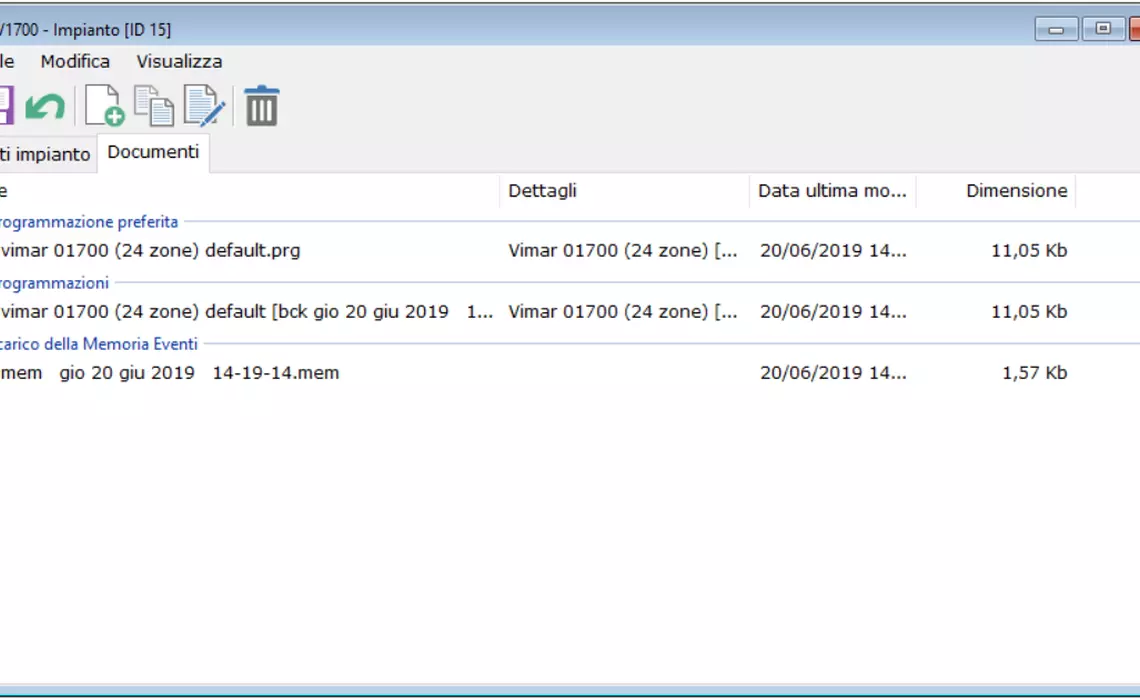
Task: Maximize the Impianto window
Action: 1103,29
